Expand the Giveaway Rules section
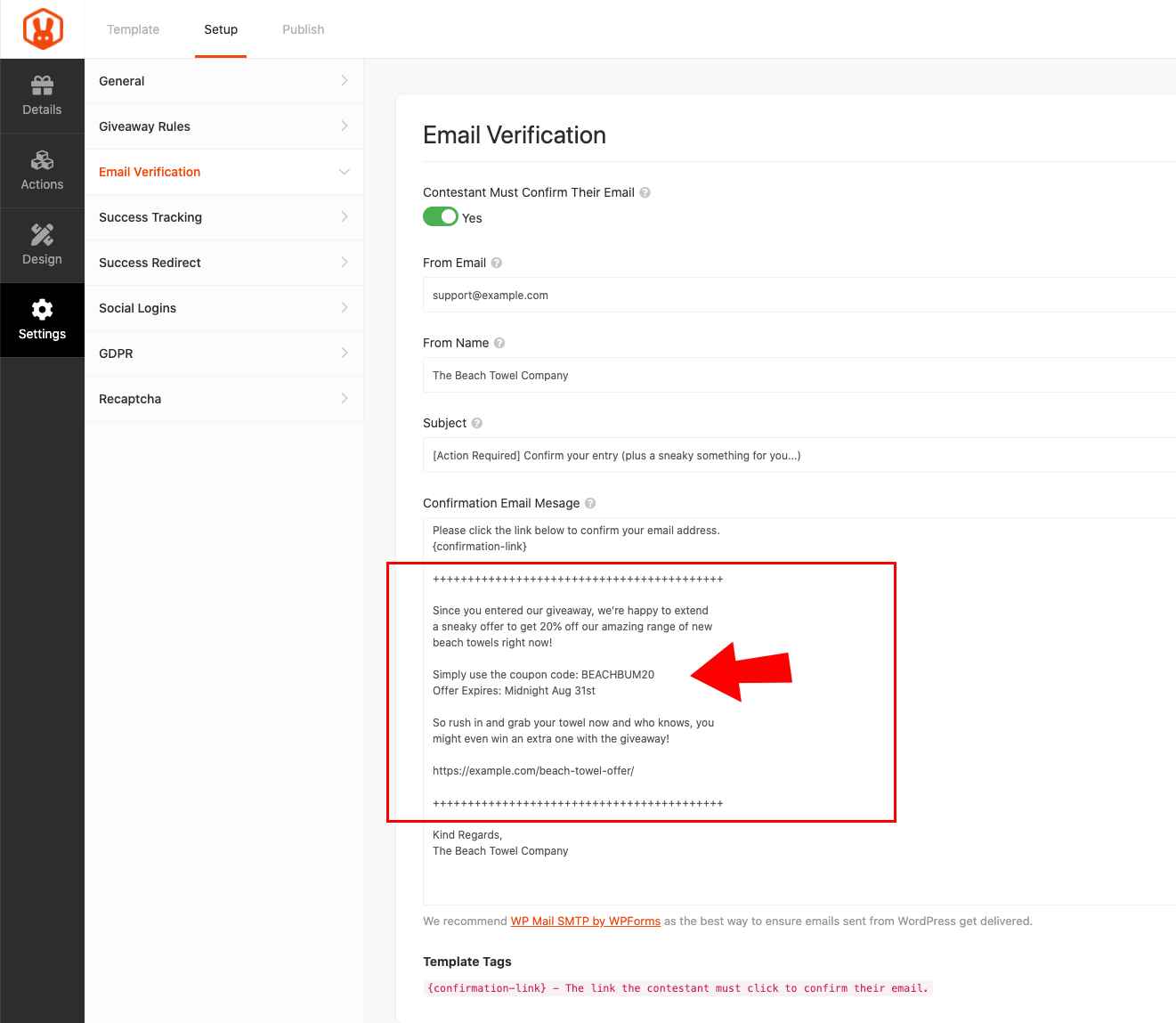The width and height of the screenshot is (1176, 1023). [223, 126]
